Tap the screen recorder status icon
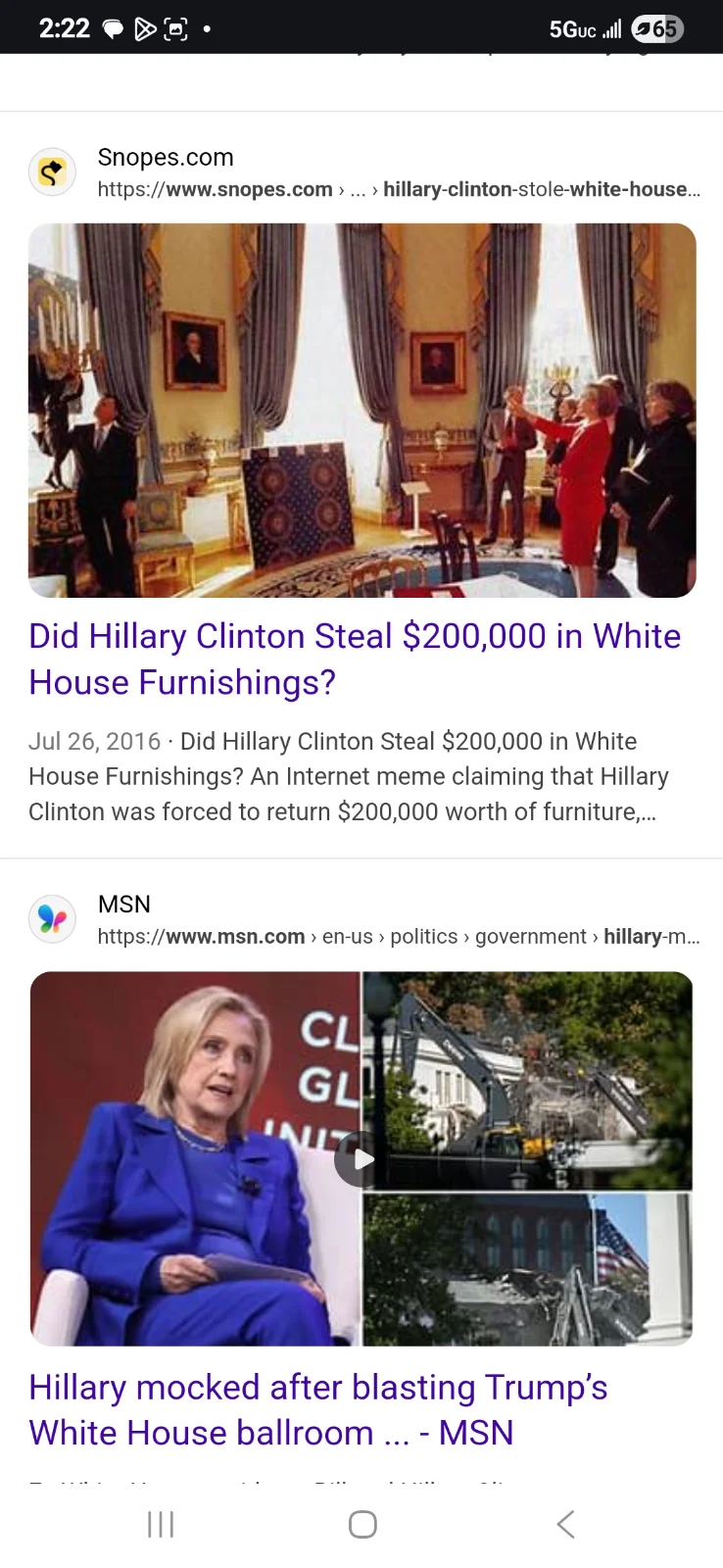 (176, 29)
